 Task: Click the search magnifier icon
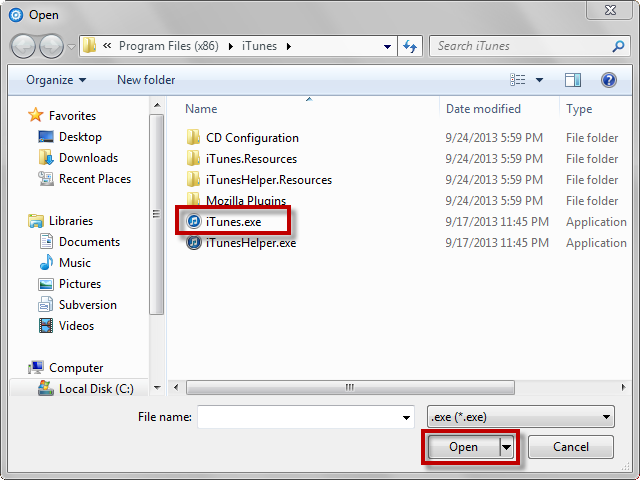[x=619, y=46]
